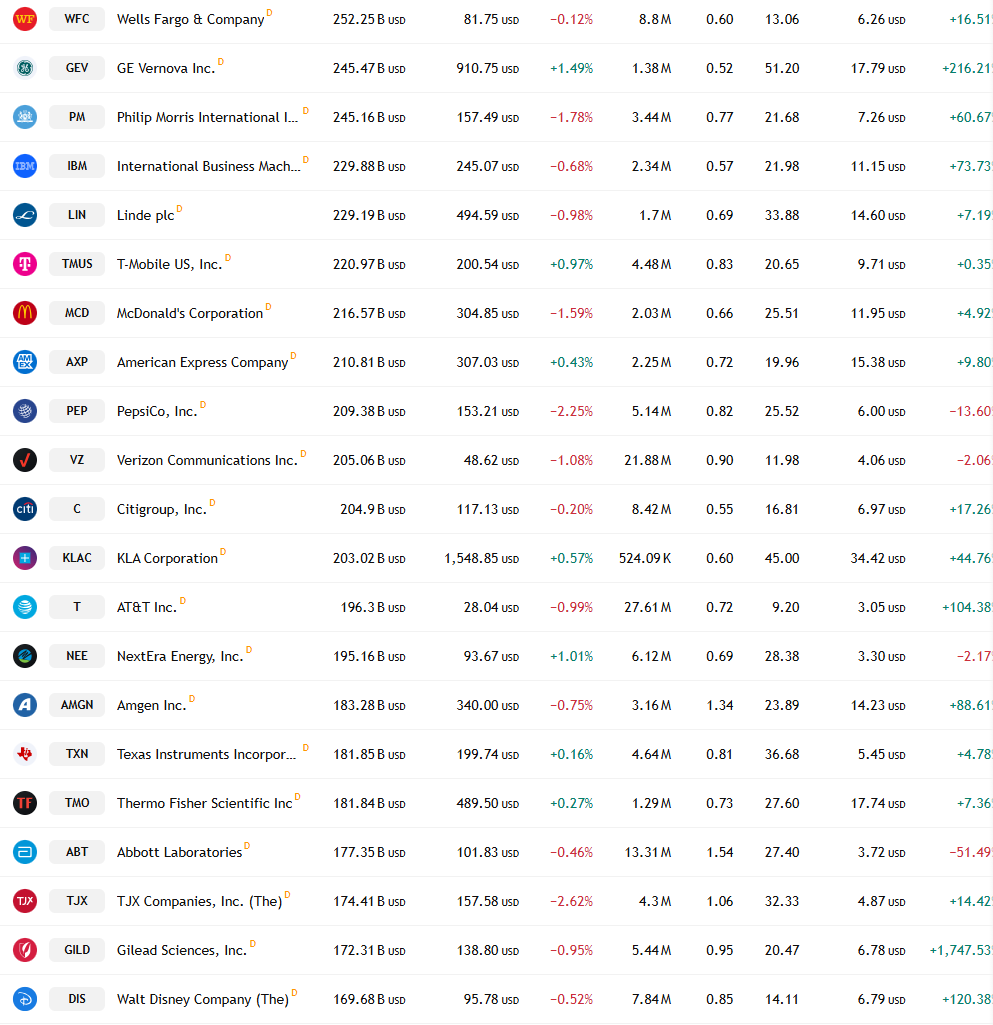Open Verizon Communications Inc. name link
Image resolution: width=993 pixels, height=1025 pixels.
(207, 461)
